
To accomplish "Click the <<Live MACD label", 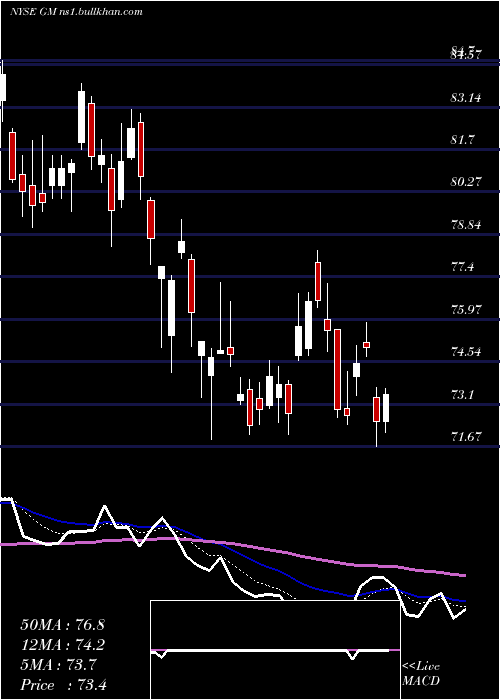I will pyautogui.click(x=421, y=674).
